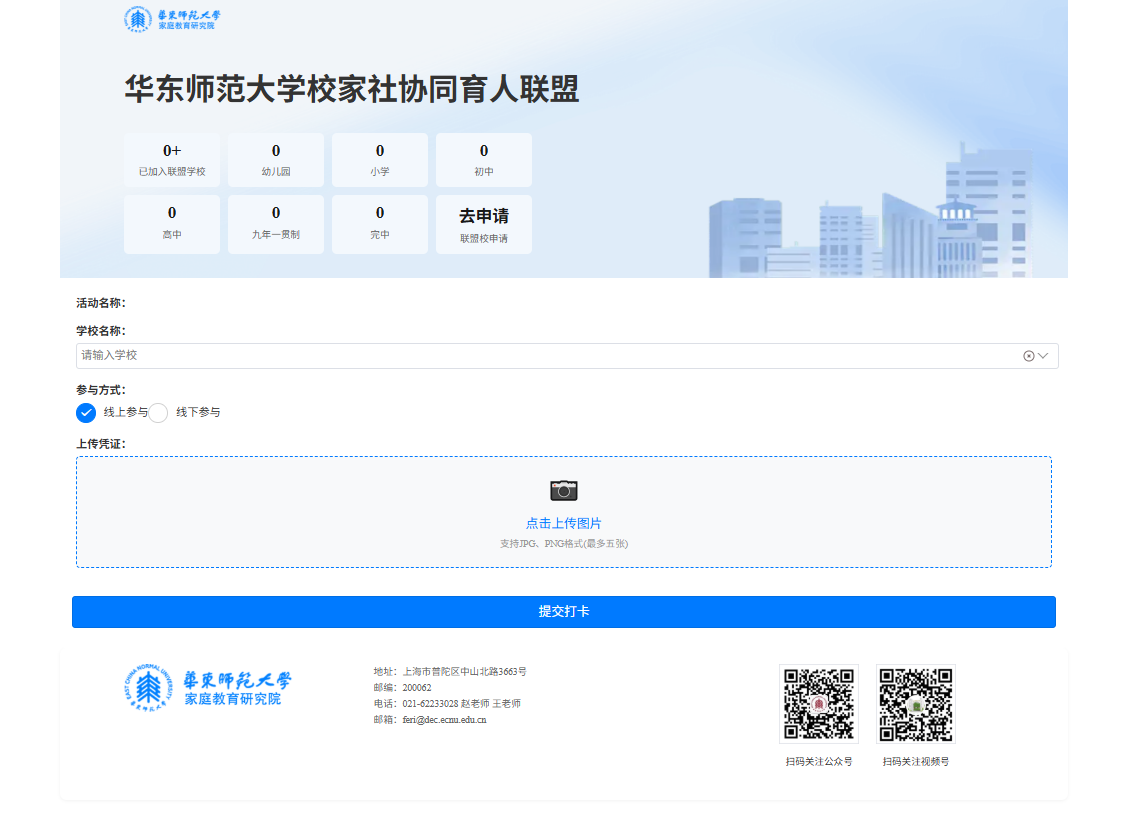Click the 去申请 alliance school application tile
Image resolution: width=1132 pixels, height=835 pixels.
tap(484, 225)
